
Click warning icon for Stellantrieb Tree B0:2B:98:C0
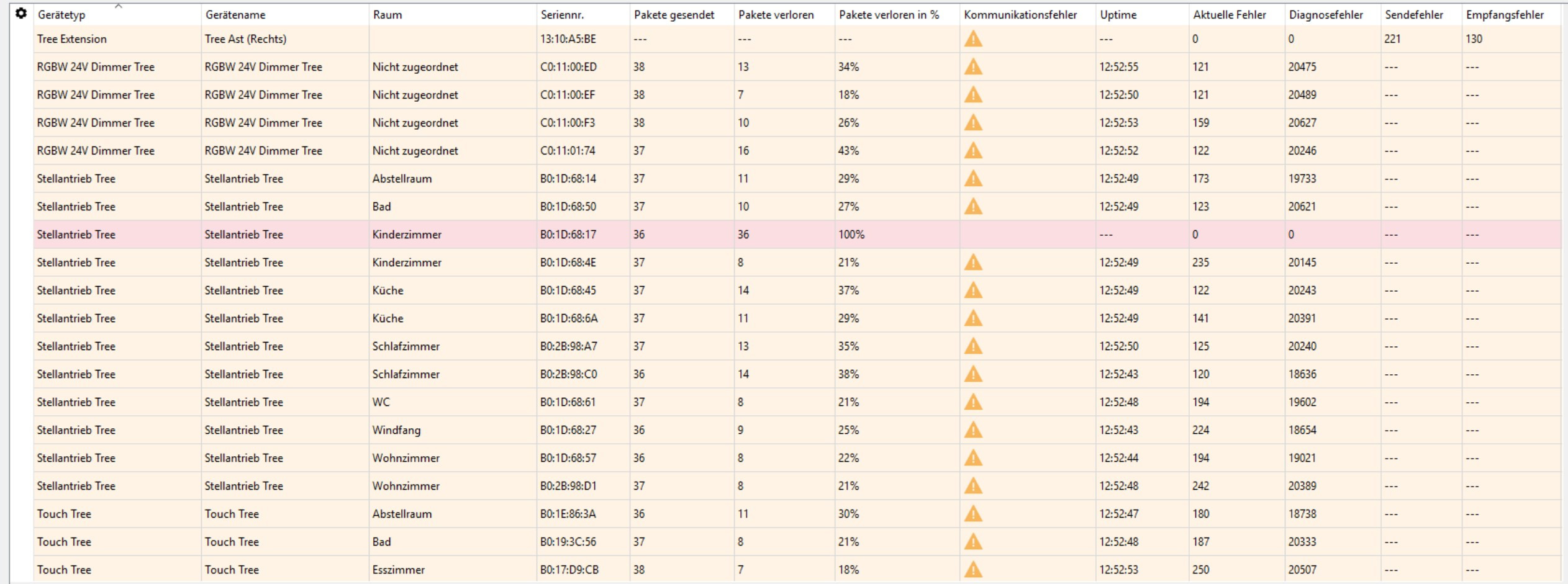pos(973,374)
